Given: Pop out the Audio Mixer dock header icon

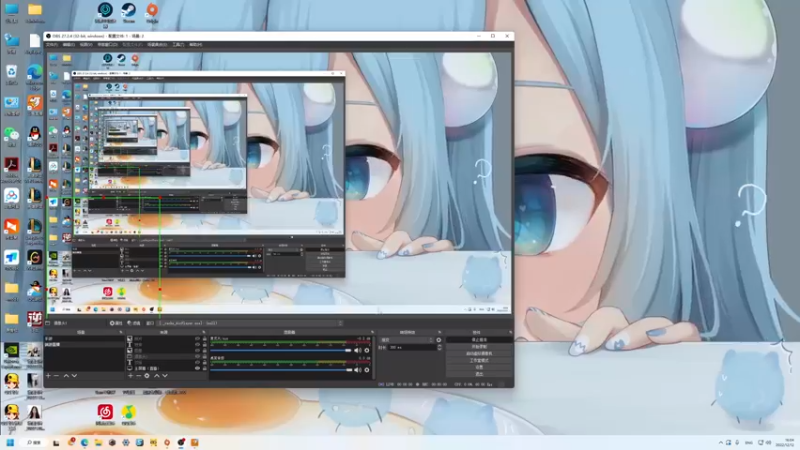Looking at the screenshot, I should point(372,332).
